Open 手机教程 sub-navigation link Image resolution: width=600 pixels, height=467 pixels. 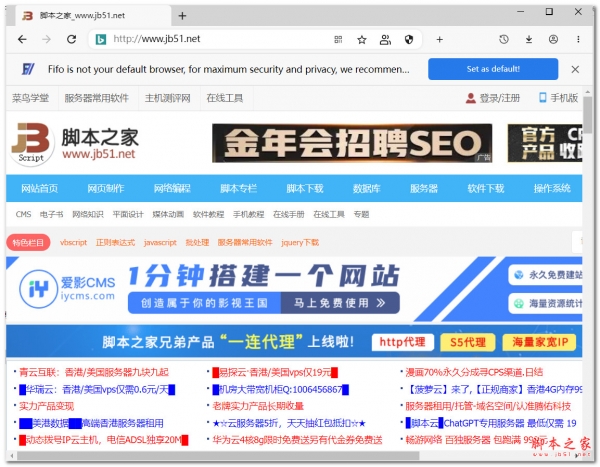click(x=249, y=214)
